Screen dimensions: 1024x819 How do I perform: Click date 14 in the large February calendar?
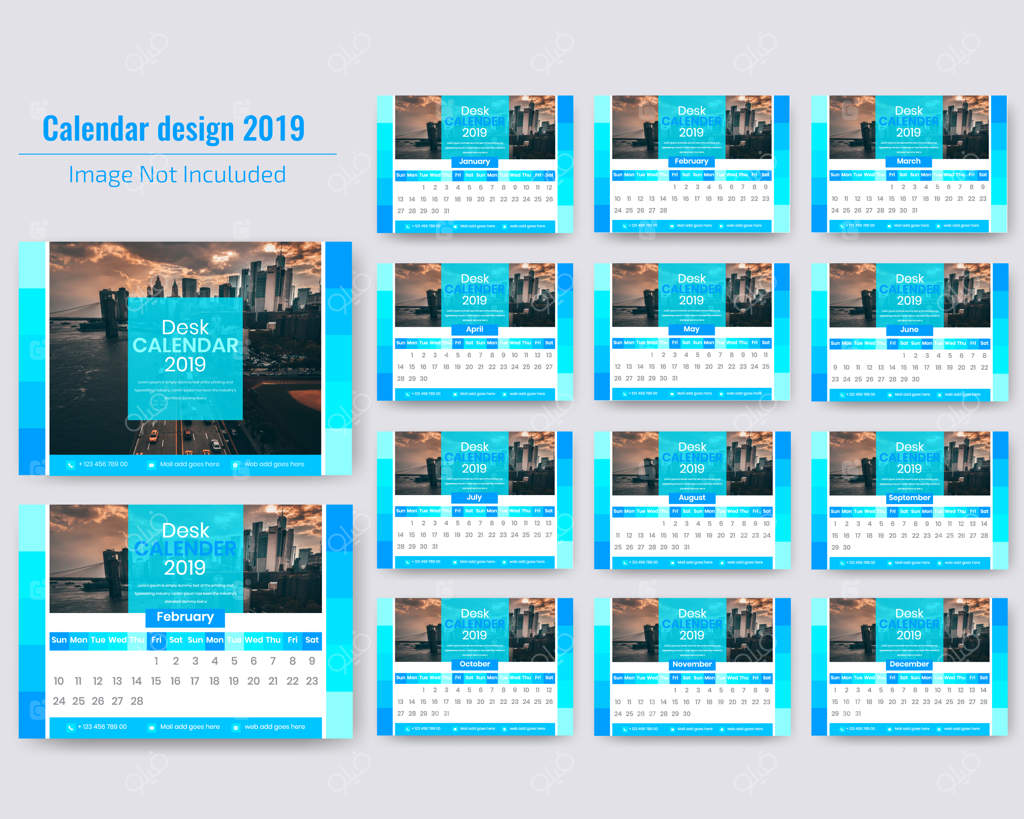137,681
